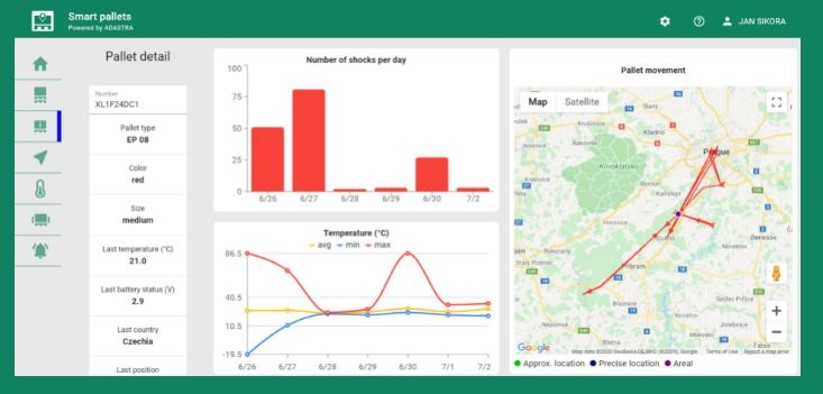Zoom out the map with minus button
823x394 pixels.
point(776,332)
